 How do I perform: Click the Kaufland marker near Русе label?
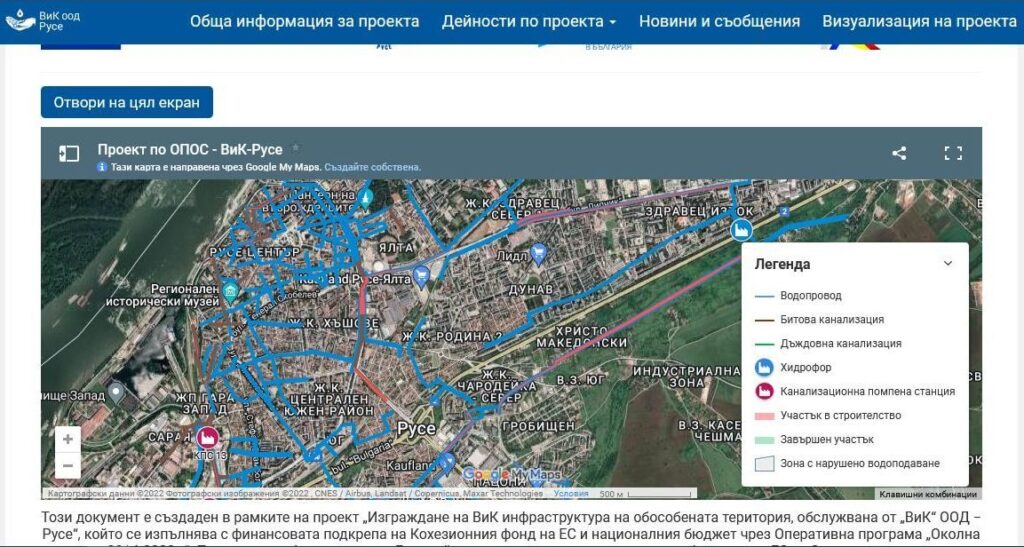447,463
